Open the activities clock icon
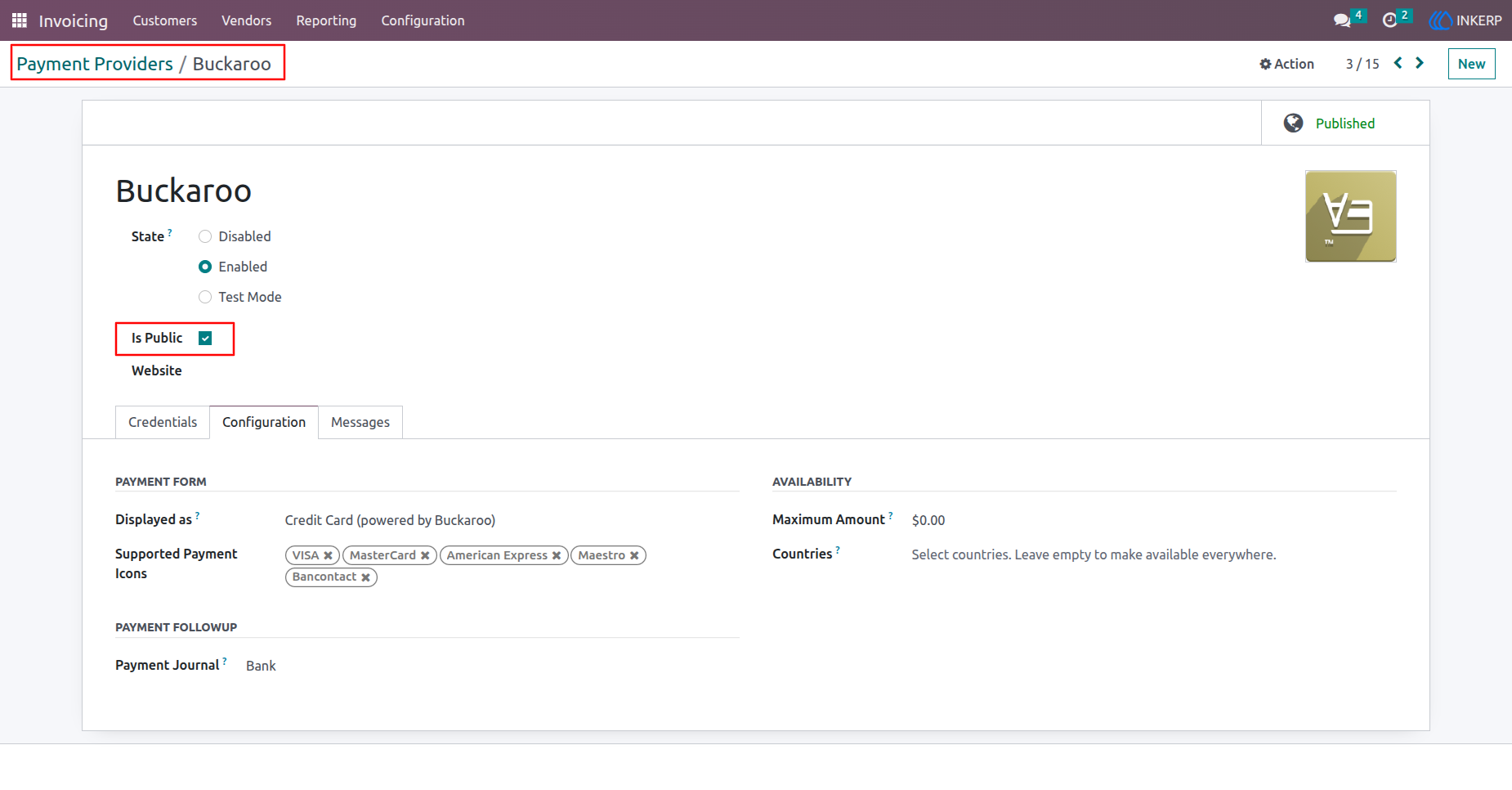1512x790 pixels. 1389,20
